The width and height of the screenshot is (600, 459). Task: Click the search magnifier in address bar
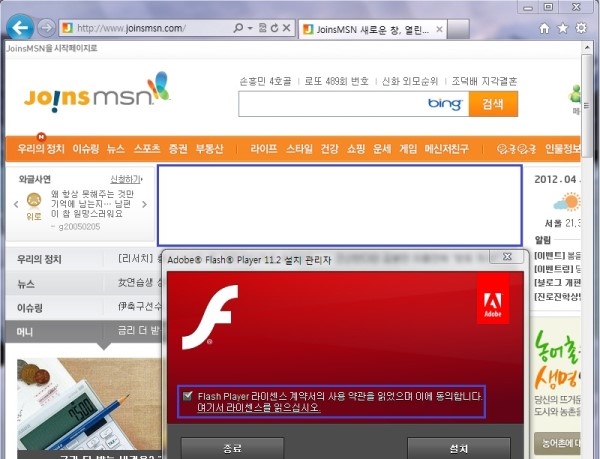pos(237,28)
